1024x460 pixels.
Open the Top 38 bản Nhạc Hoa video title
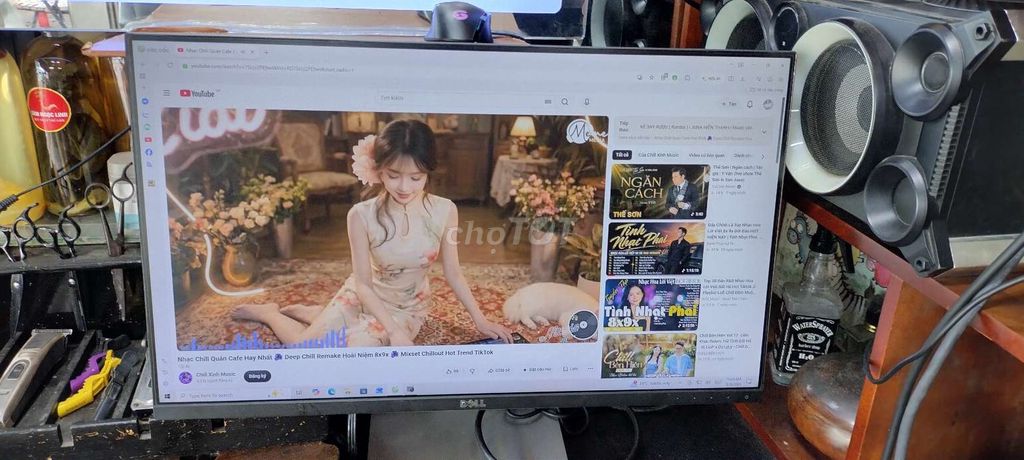pyautogui.click(x=727, y=286)
